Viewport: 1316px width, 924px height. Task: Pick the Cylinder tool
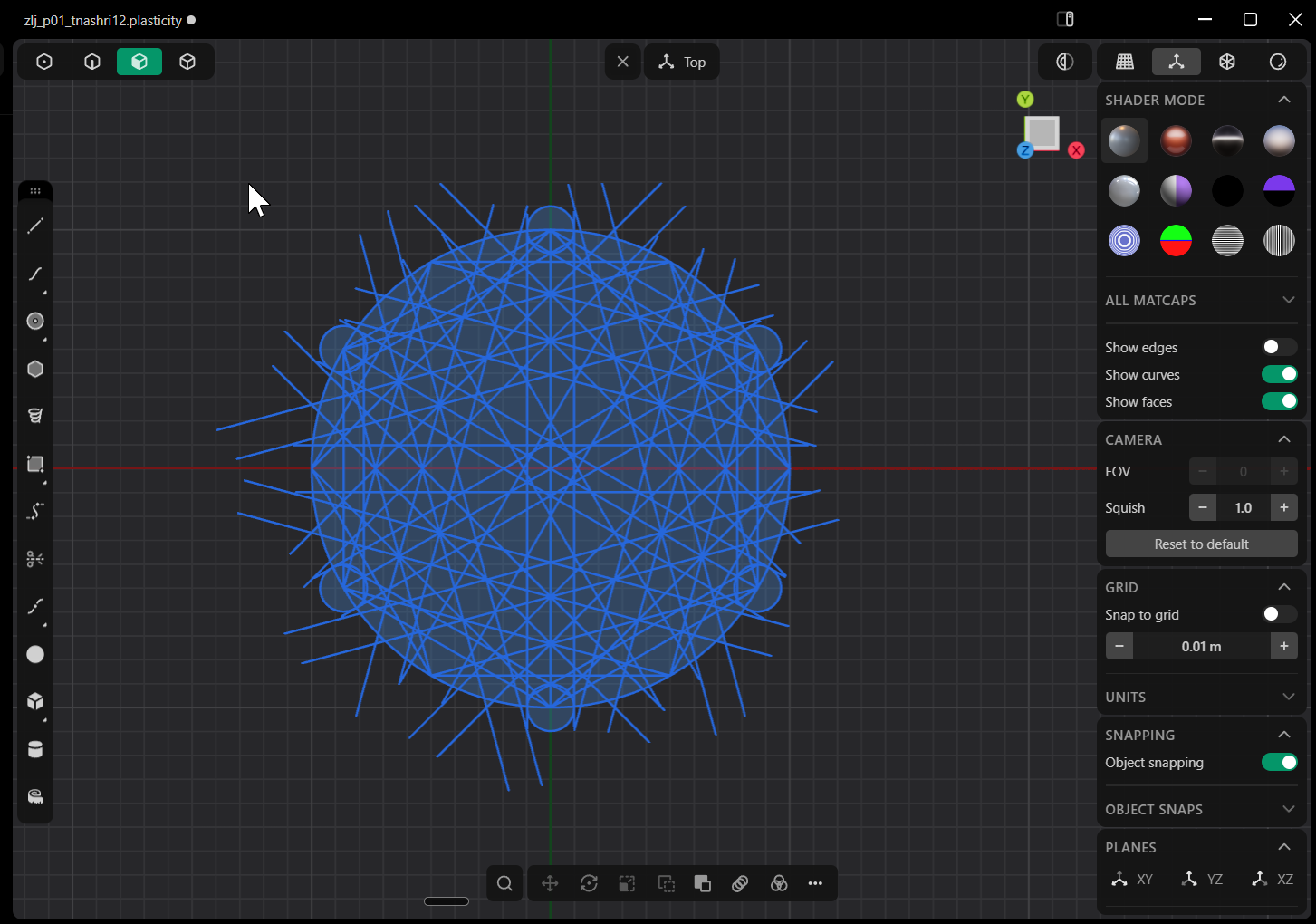coord(35,749)
